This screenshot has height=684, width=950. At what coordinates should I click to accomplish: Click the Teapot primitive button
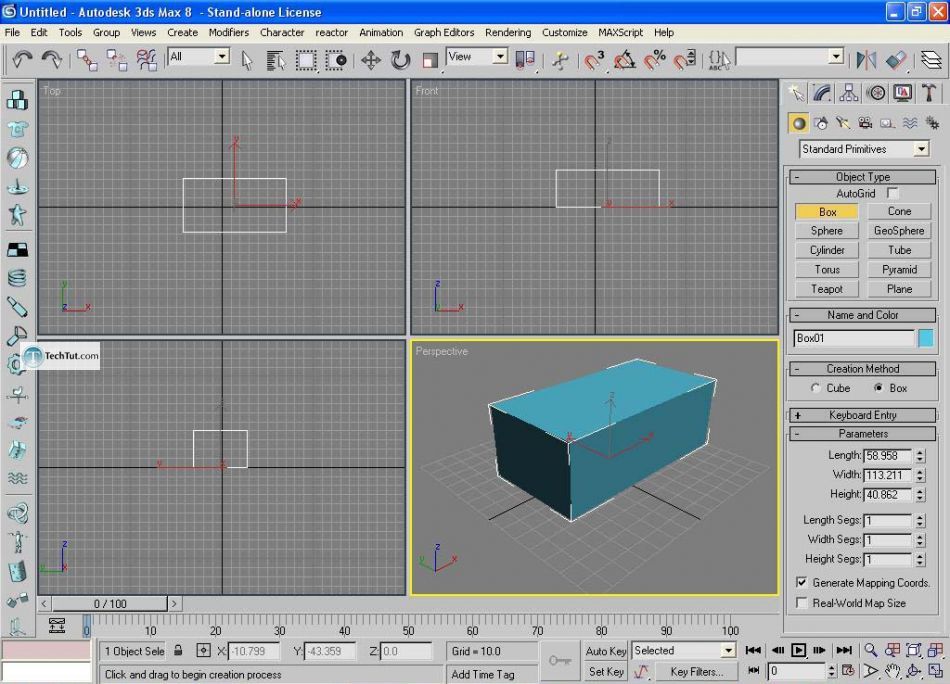pos(827,289)
